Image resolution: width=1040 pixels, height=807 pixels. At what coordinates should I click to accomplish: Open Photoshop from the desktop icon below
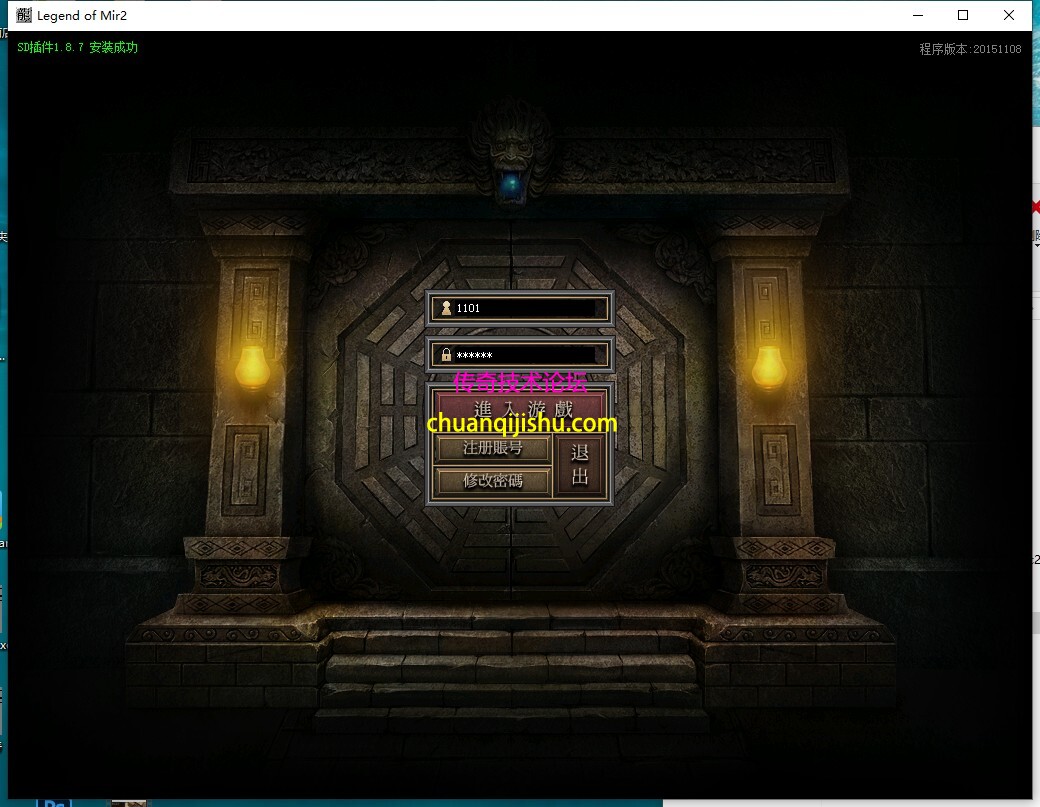pyautogui.click(x=52, y=801)
